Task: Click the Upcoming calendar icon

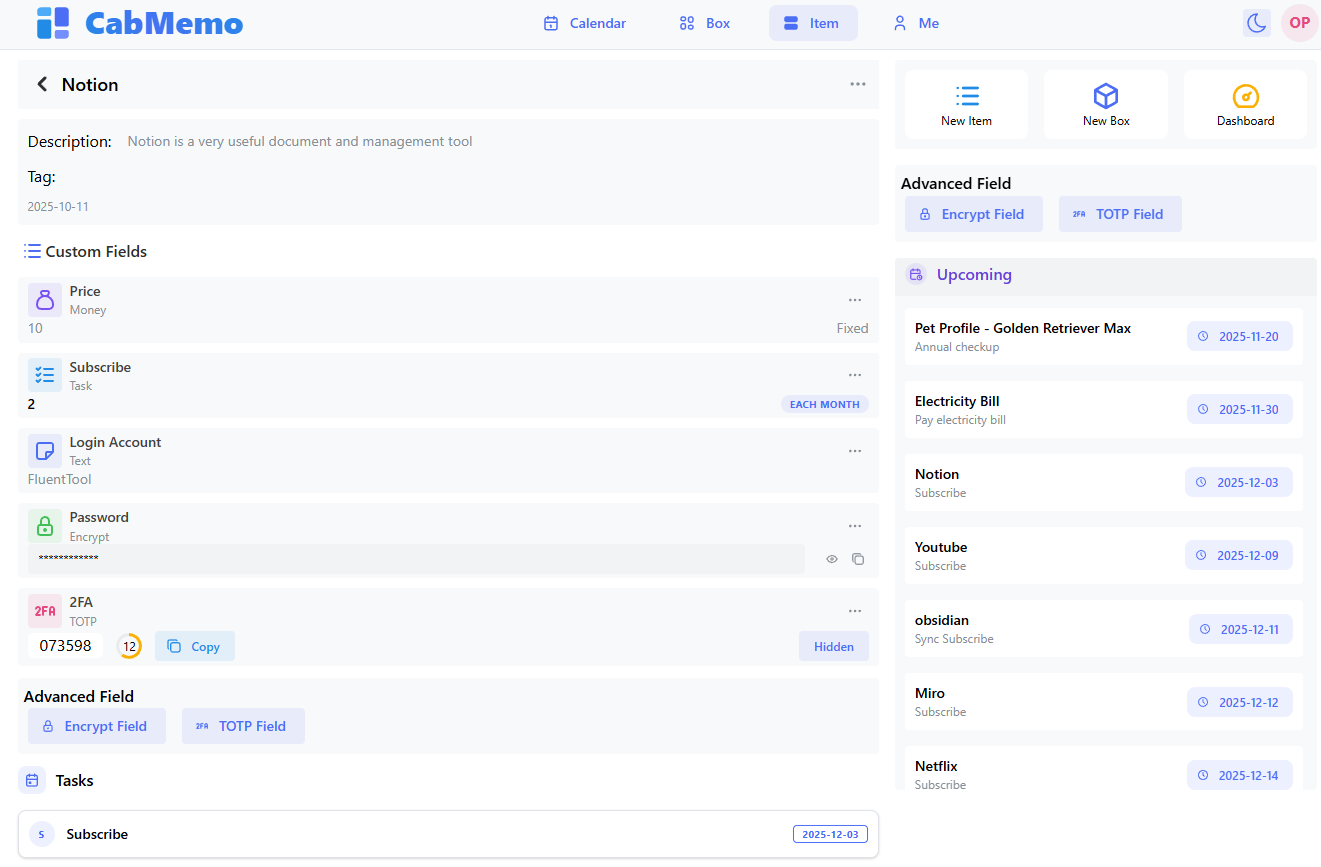Action: point(916,274)
